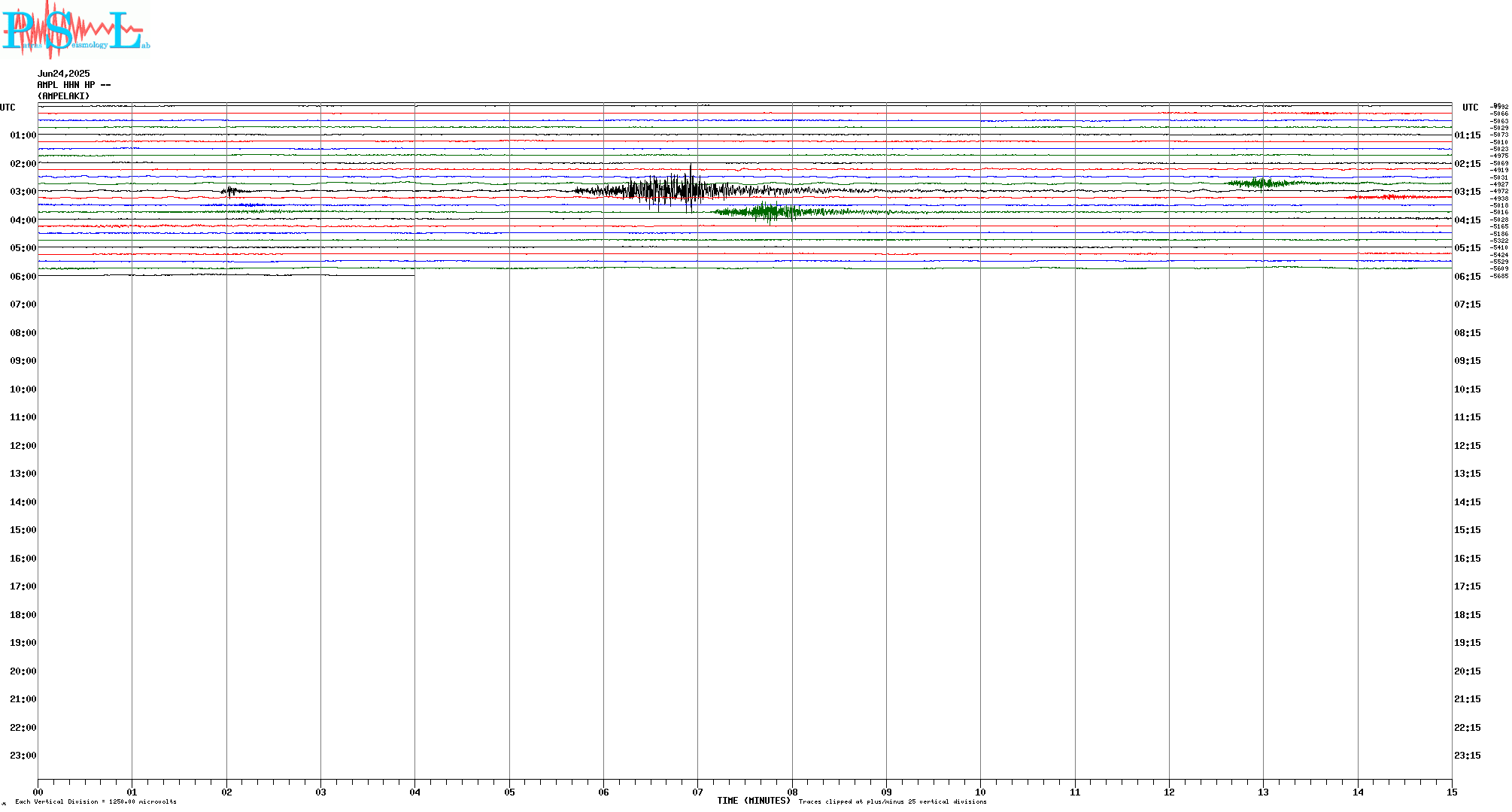Click the 18:00 hour label

23,615
